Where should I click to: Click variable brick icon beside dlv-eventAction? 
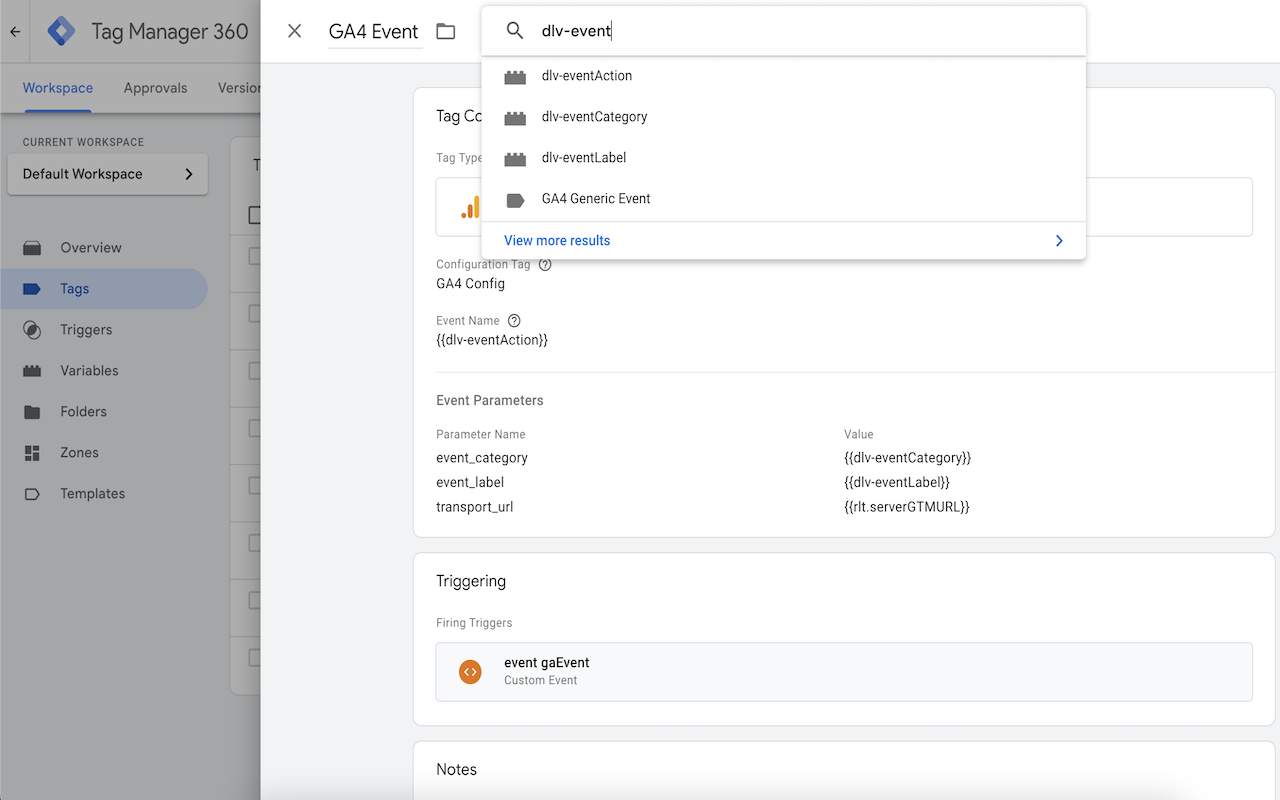pos(515,77)
